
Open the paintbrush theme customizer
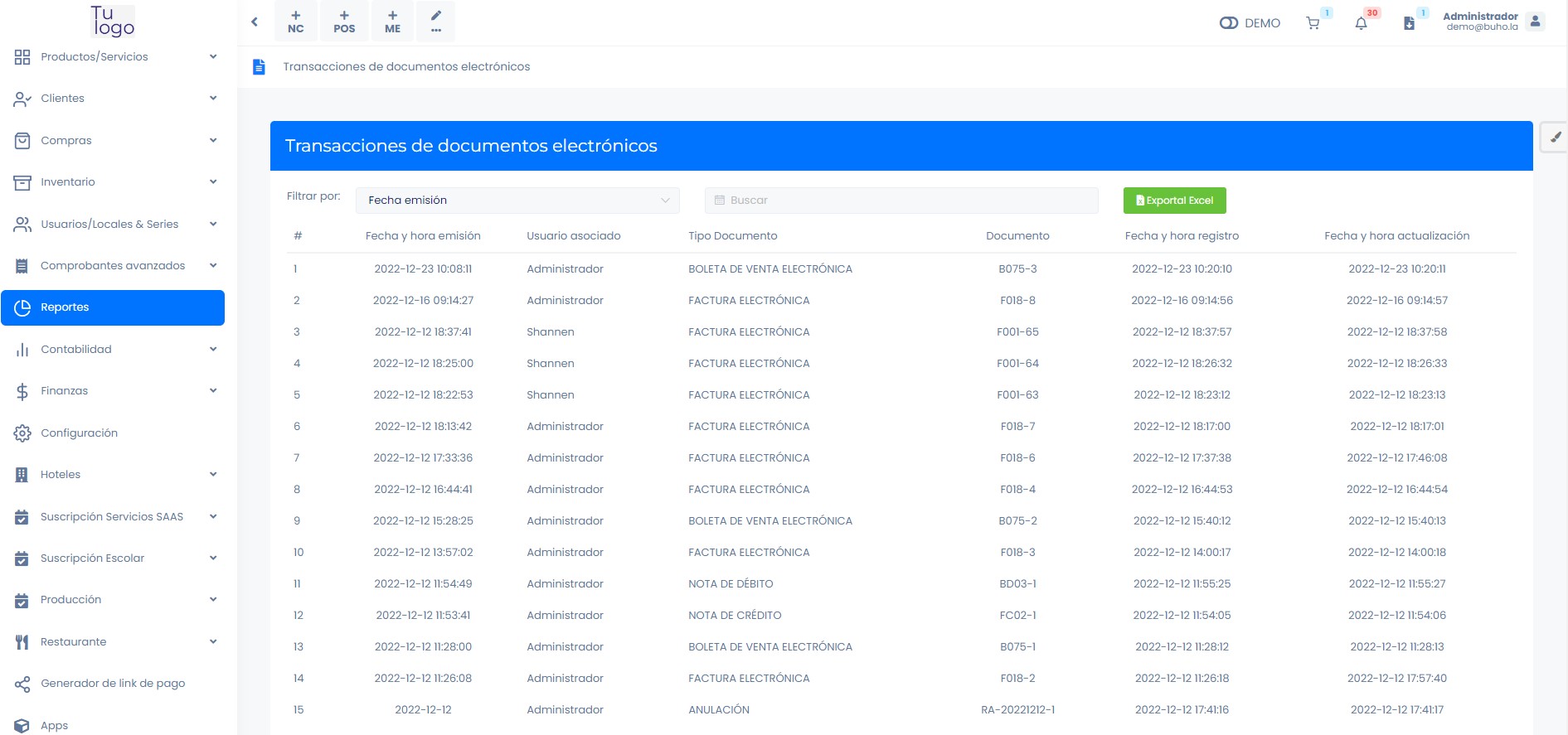(x=1555, y=138)
